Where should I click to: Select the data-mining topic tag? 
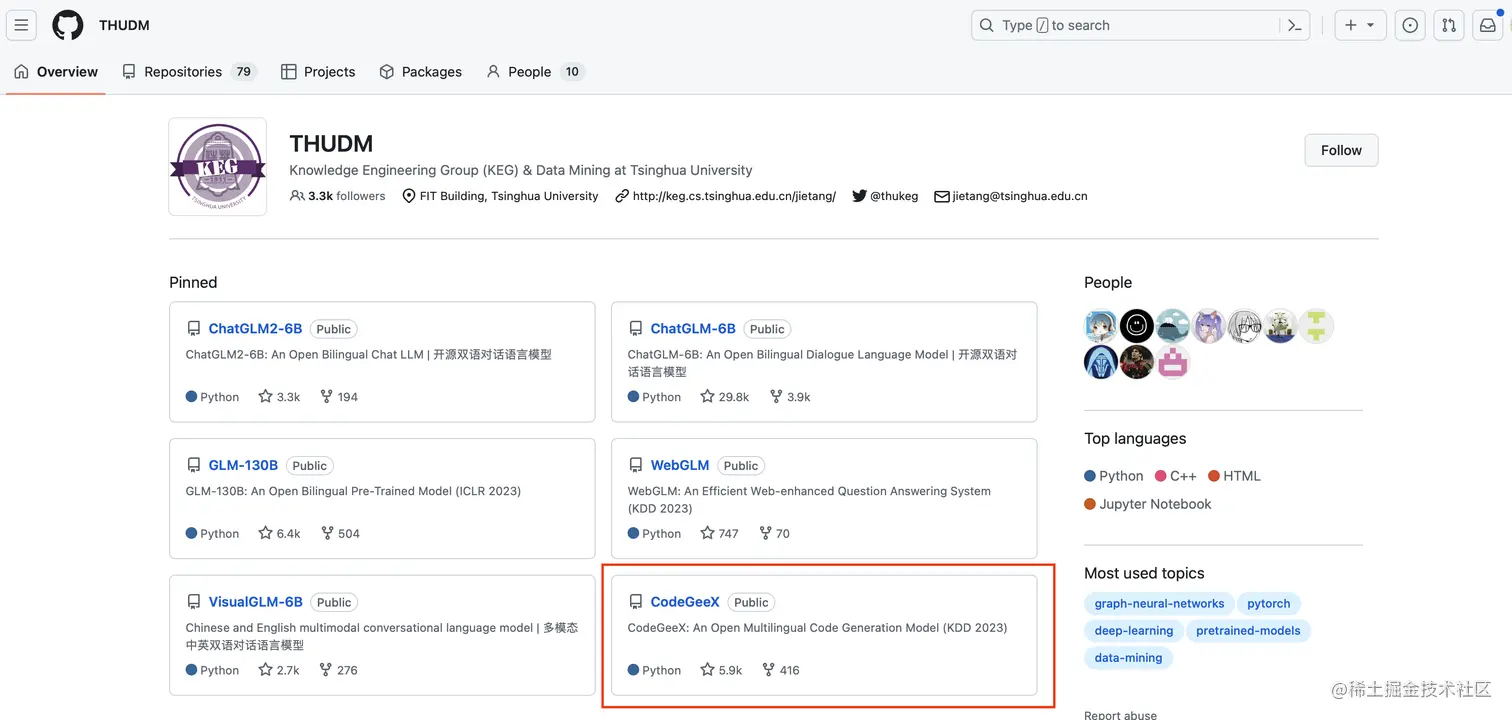[x=1128, y=658]
